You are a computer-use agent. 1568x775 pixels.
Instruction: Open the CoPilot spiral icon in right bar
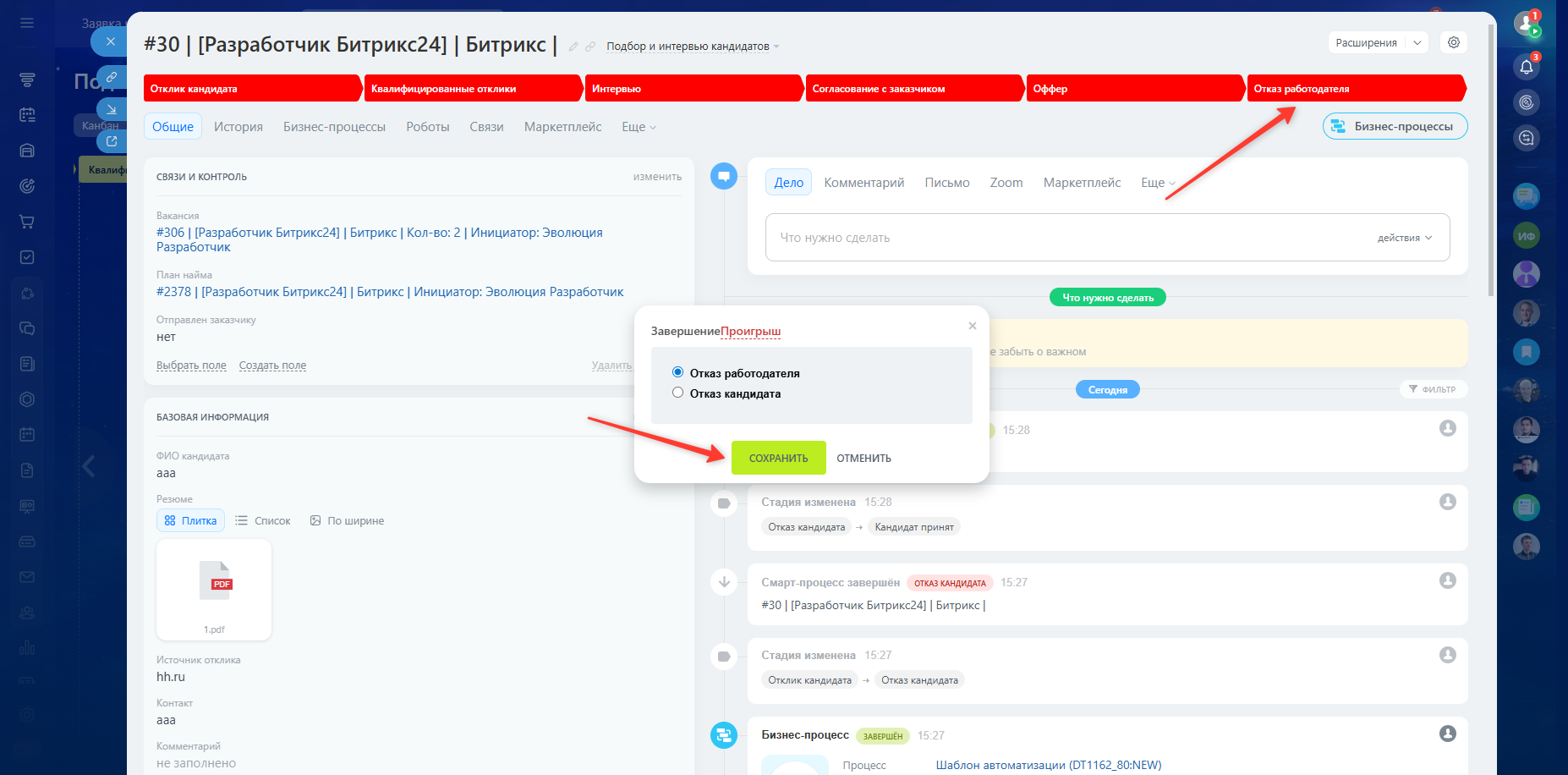tap(1527, 102)
